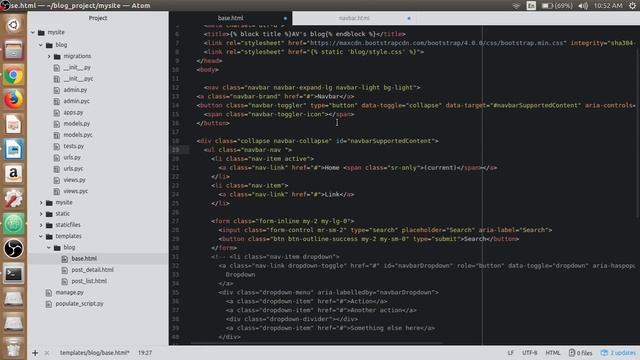Click modified dot on base.html tab
Viewport: 640px width, 360px height.
click(285, 18)
